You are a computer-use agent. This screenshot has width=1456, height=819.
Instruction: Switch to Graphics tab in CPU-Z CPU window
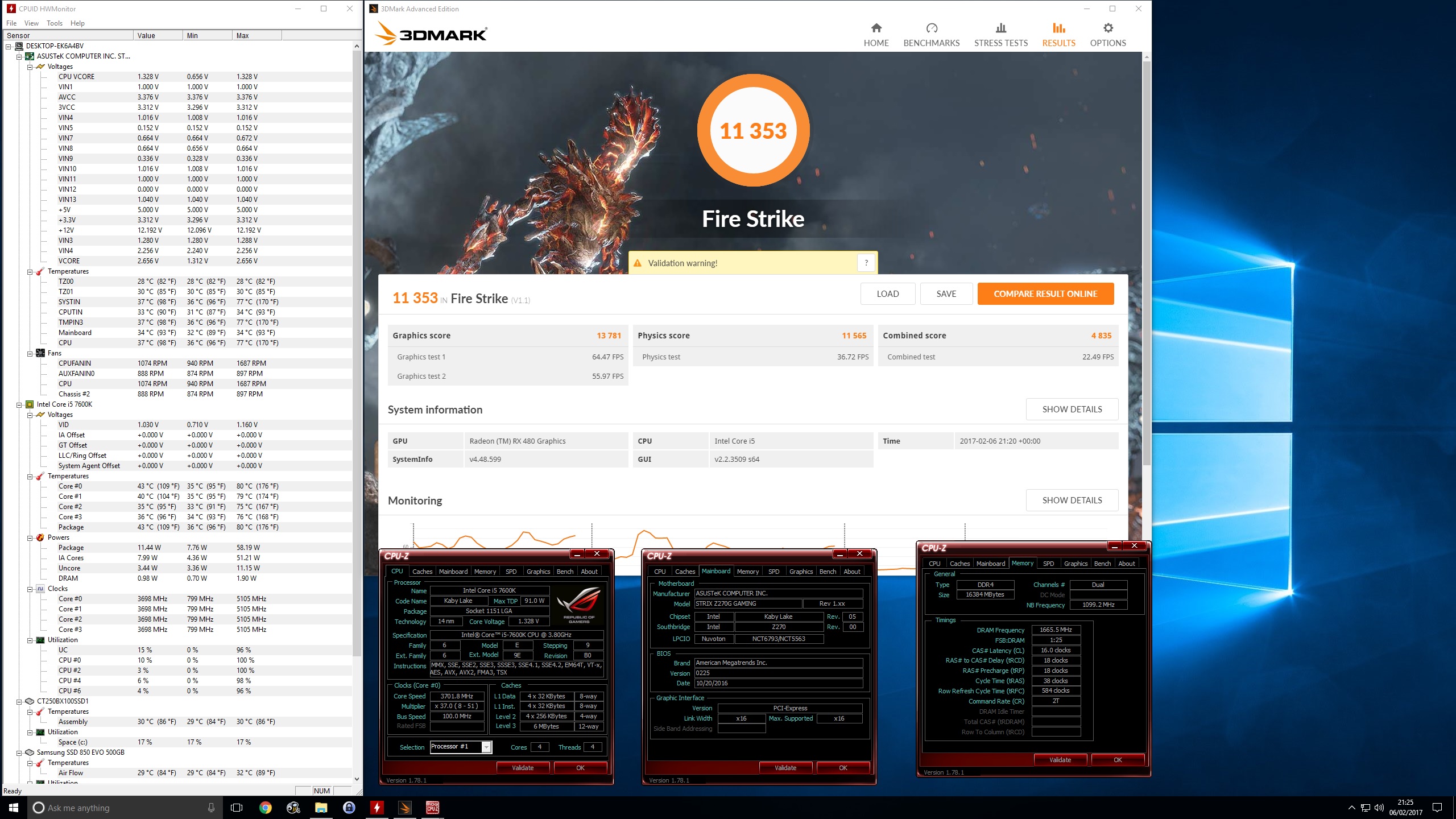538,572
